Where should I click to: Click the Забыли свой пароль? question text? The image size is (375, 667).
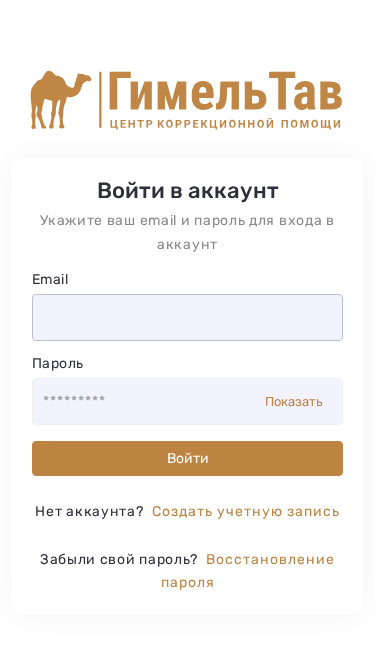(119, 559)
